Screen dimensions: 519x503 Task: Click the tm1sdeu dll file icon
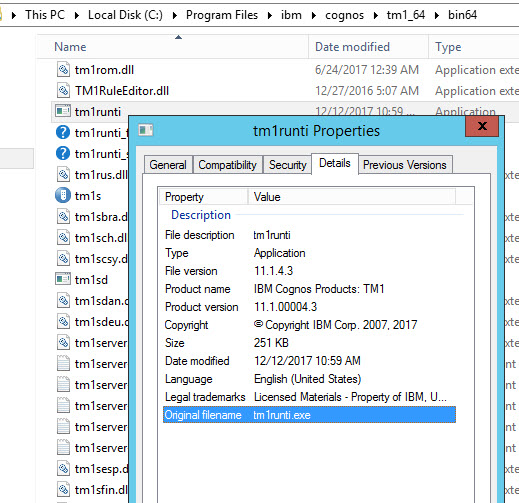(x=63, y=322)
